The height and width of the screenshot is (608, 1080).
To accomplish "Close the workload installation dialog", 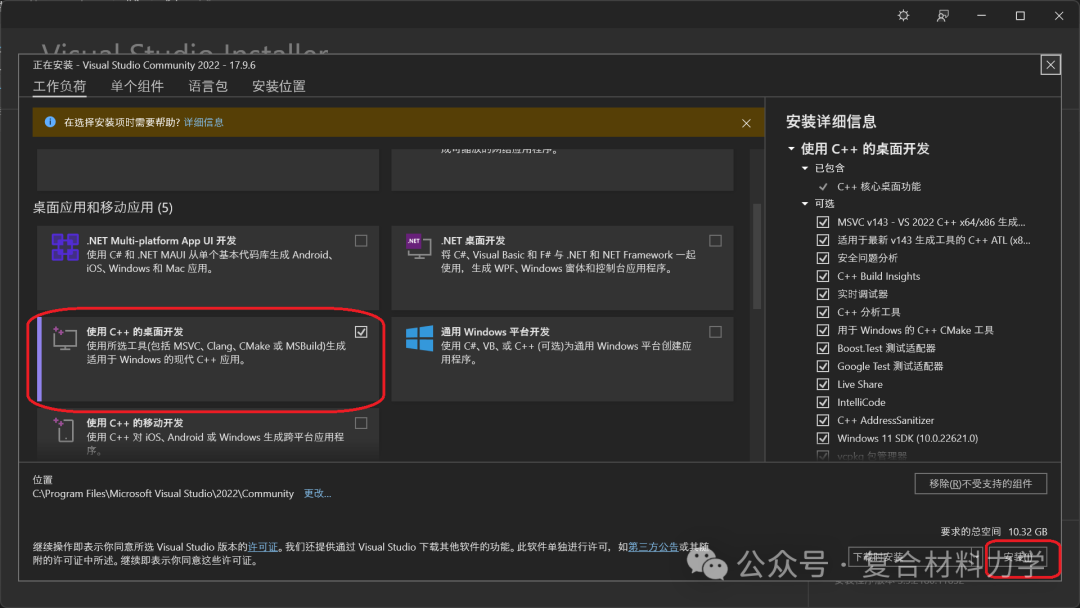I will [1050, 65].
